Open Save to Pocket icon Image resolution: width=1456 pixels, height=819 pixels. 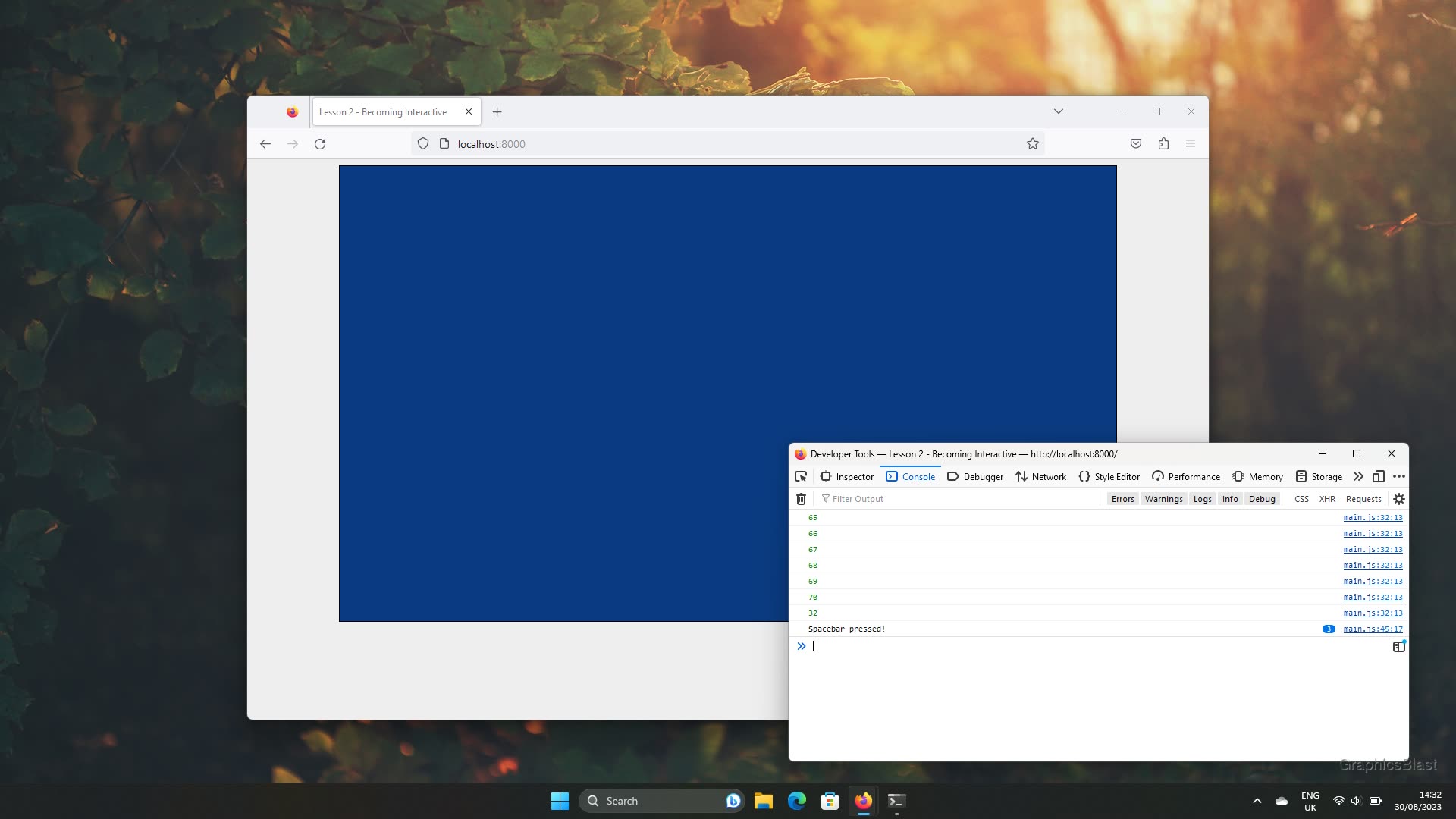(x=1136, y=144)
